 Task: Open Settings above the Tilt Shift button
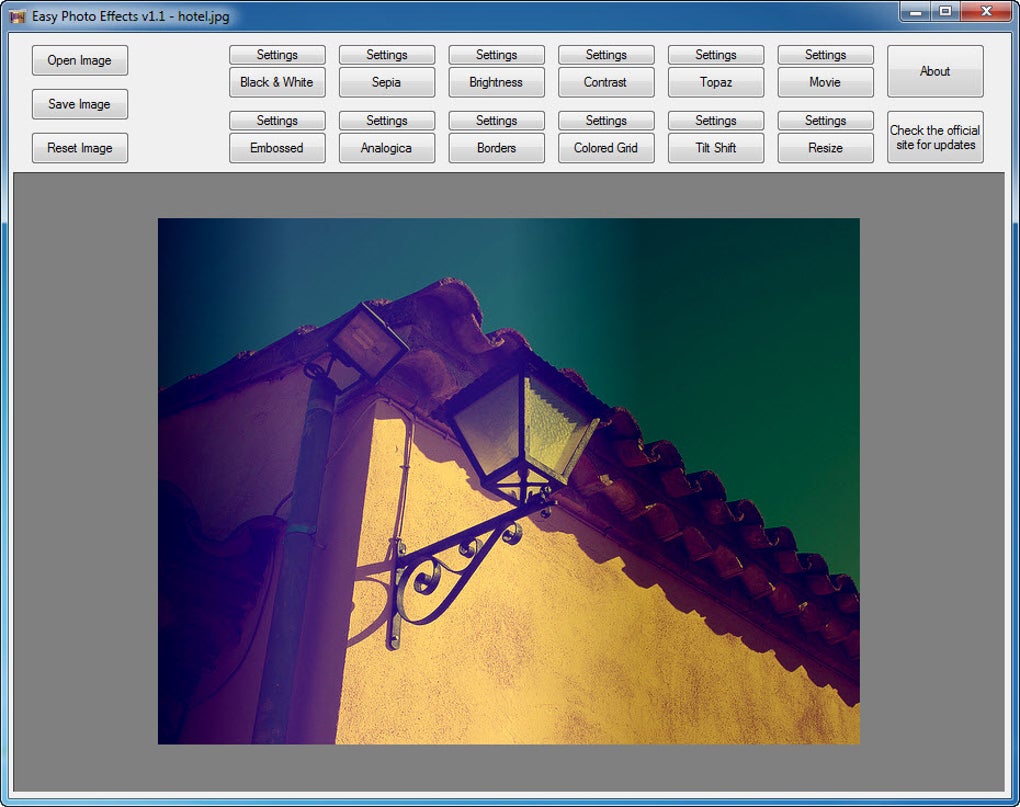[716, 120]
